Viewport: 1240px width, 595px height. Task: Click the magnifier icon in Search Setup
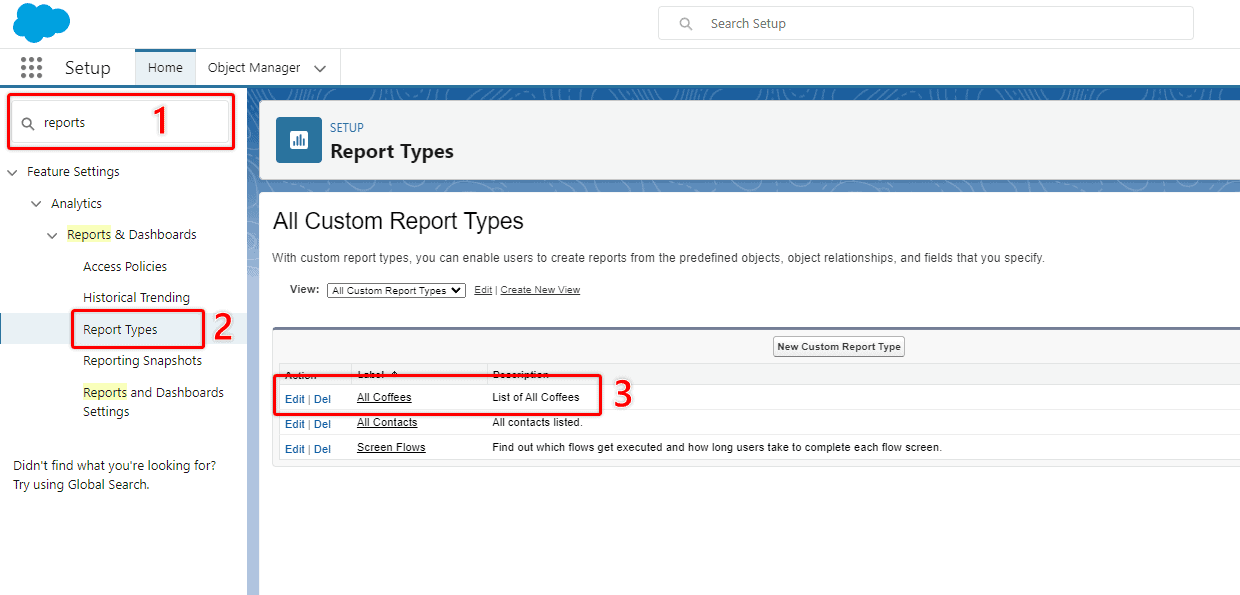[x=686, y=23]
